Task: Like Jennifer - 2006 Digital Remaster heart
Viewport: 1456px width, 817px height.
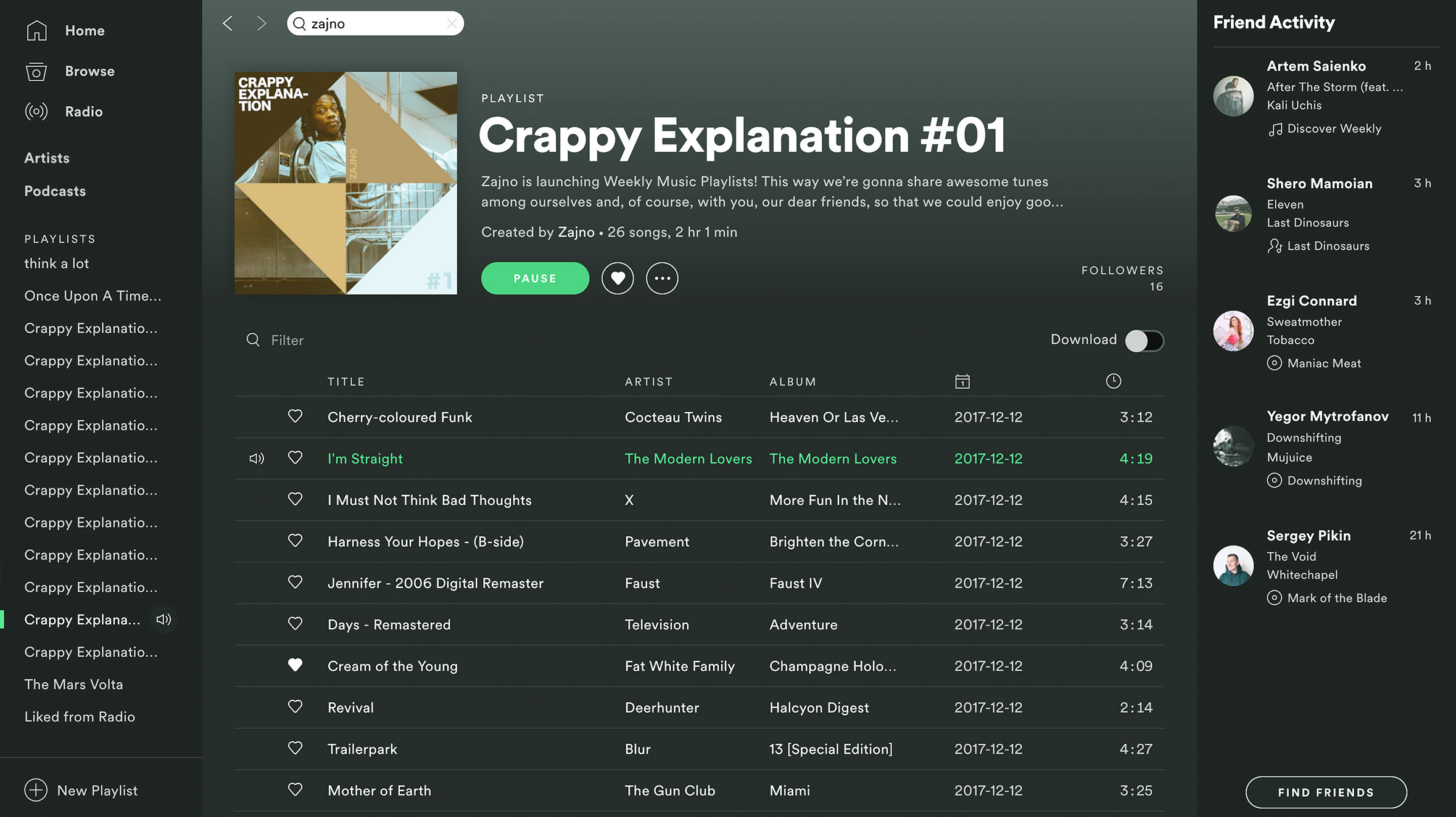Action: 296,582
